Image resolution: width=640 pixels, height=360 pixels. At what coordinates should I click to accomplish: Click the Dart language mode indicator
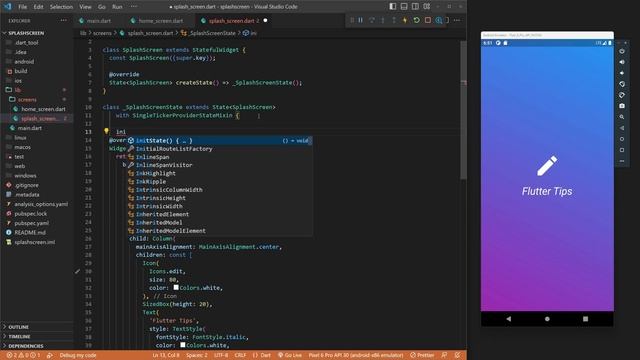262,355
